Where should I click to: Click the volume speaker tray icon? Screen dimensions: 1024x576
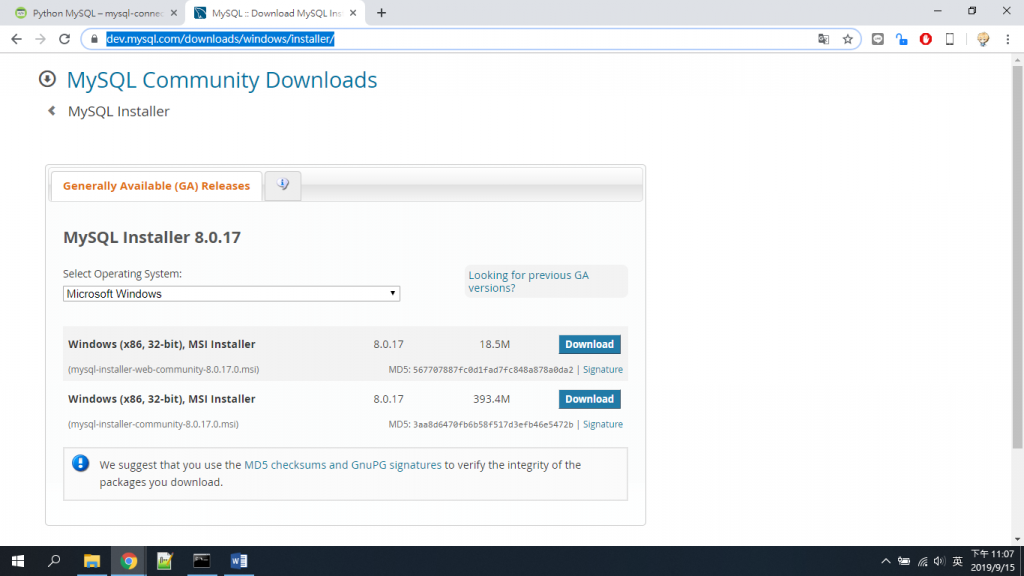pos(939,562)
